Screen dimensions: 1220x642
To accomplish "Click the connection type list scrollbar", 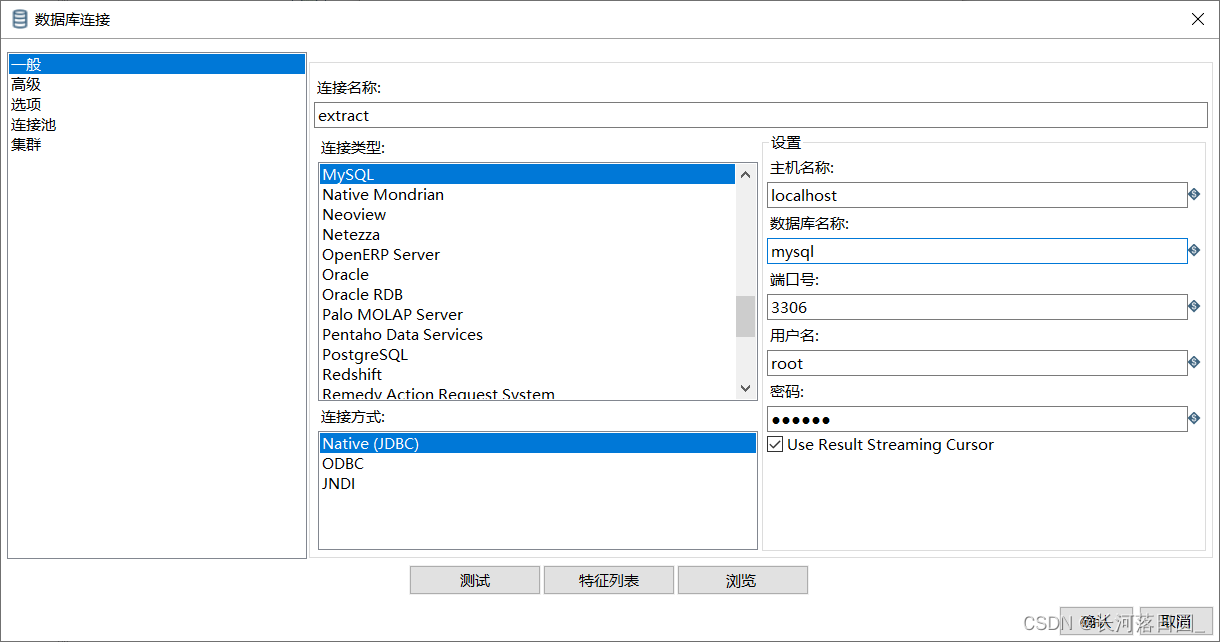I will pyautogui.click(x=744, y=317).
